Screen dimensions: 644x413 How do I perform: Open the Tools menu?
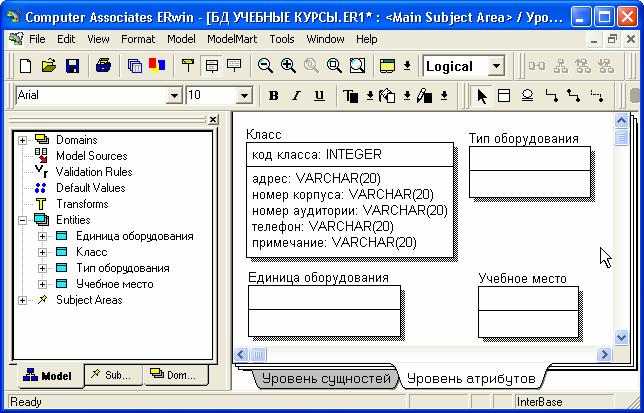(282, 39)
